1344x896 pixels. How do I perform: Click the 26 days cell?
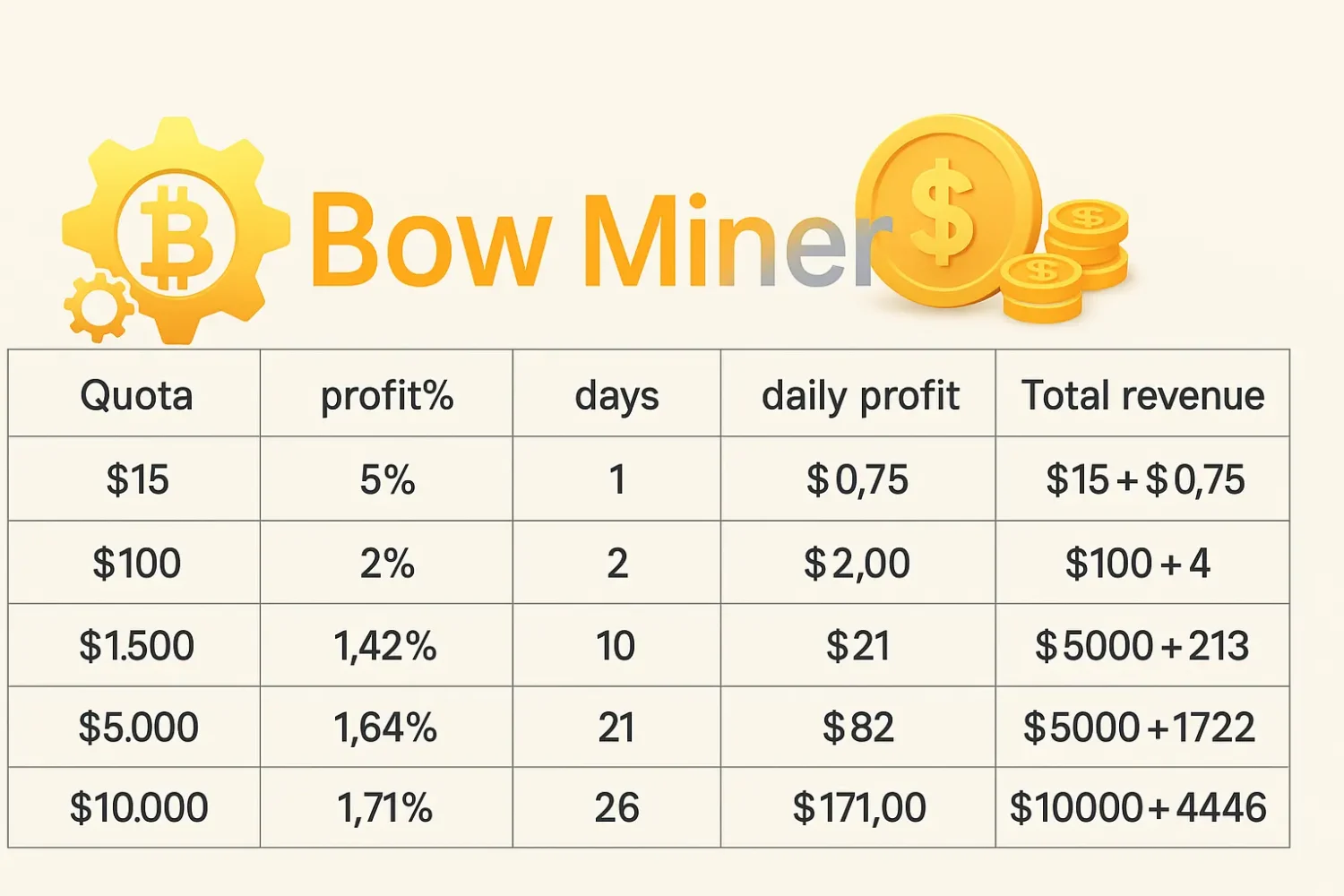tap(616, 807)
